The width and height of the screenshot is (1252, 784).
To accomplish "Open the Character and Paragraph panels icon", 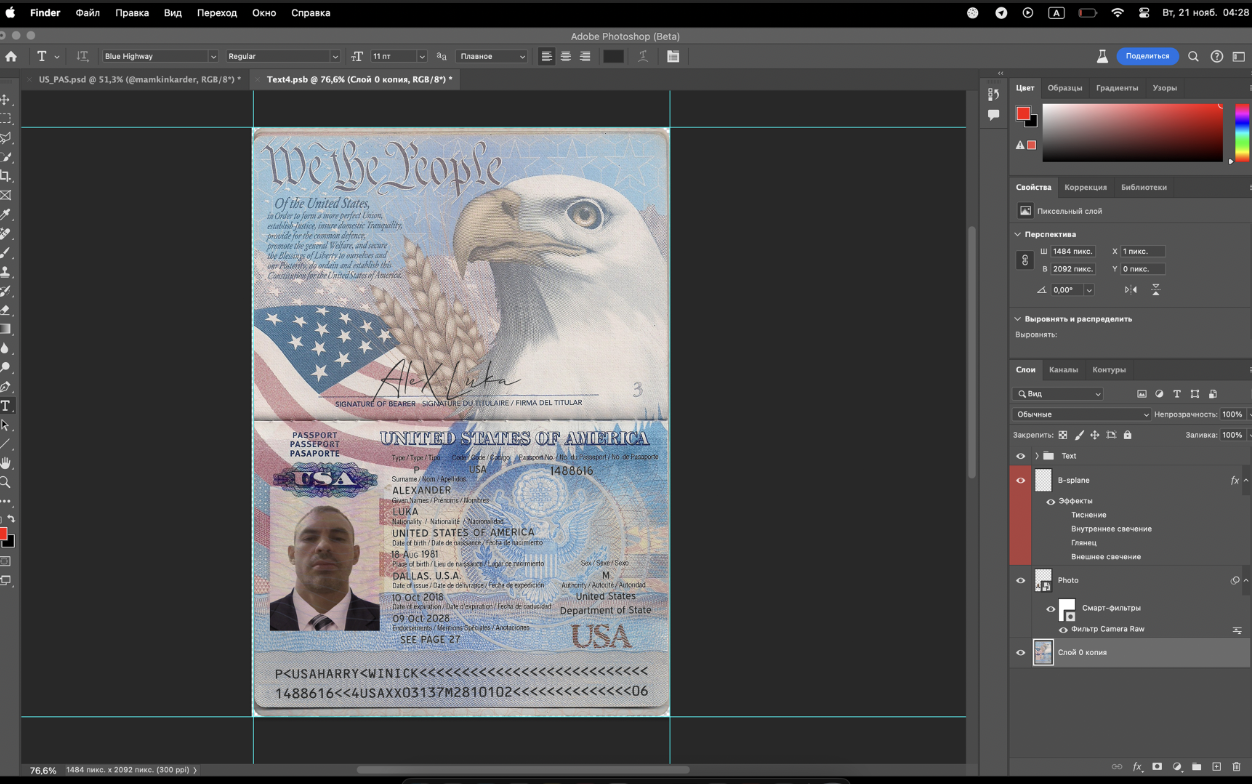I will pos(673,57).
